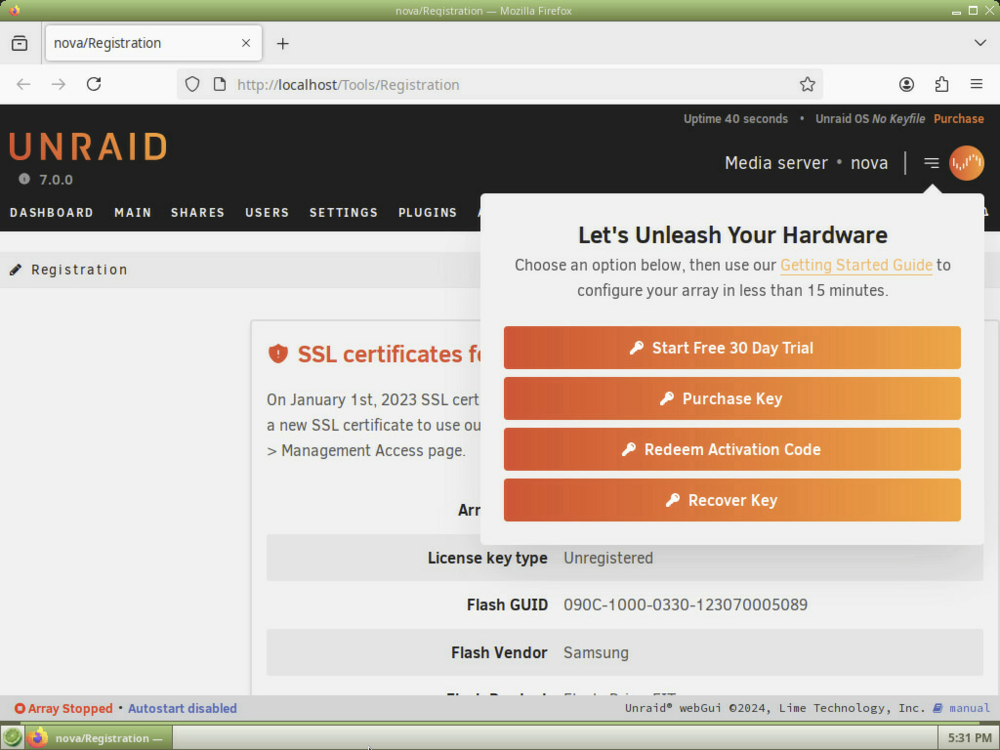Click Redeem Activation Code button
The width and height of the screenshot is (1000, 750).
[x=732, y=450]
